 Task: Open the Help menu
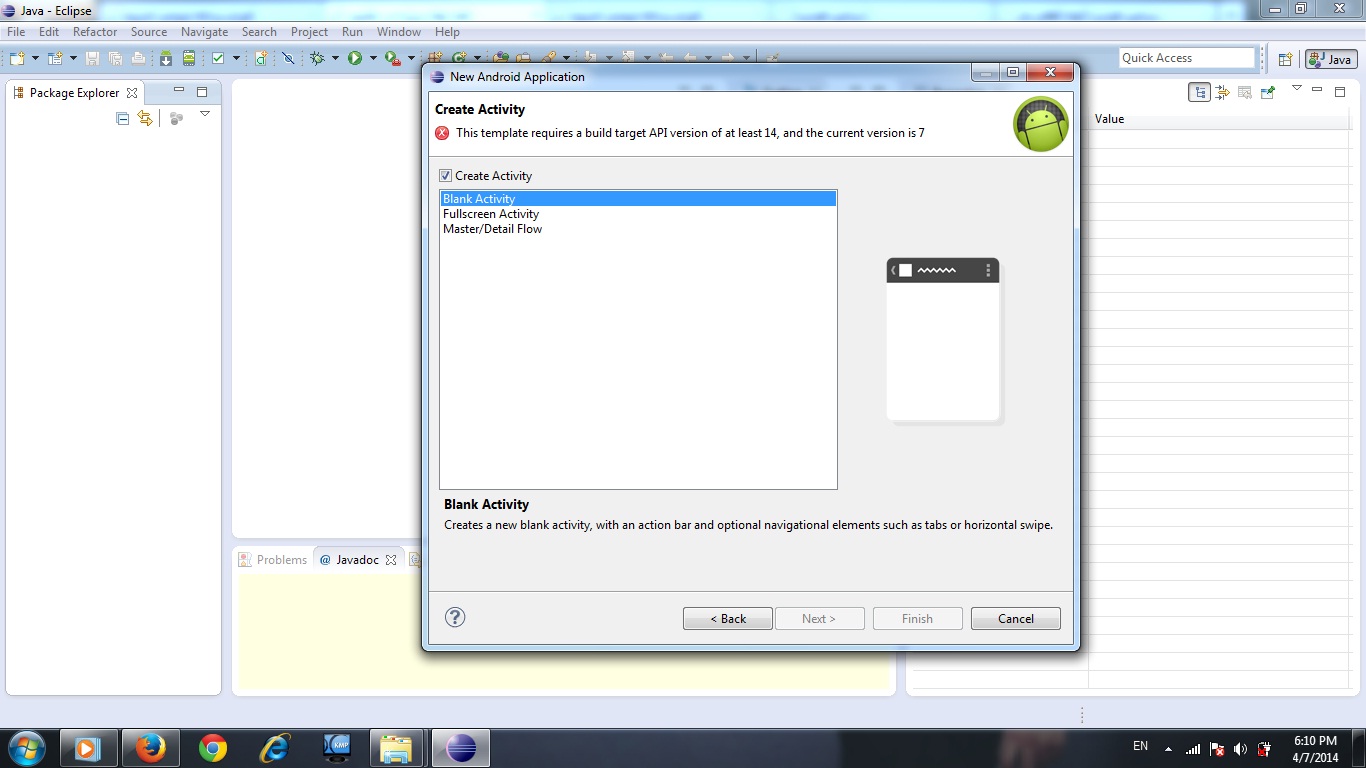447,32
